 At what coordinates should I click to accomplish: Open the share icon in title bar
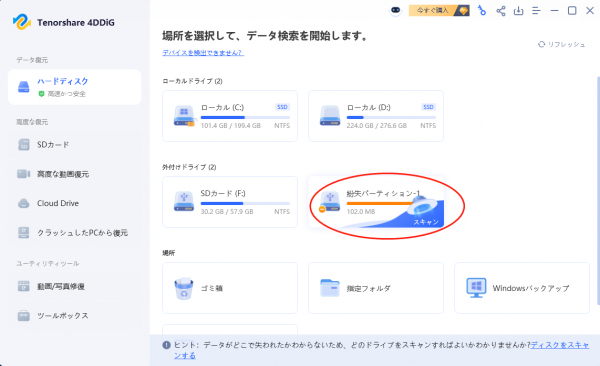click(x=501, y=11)
